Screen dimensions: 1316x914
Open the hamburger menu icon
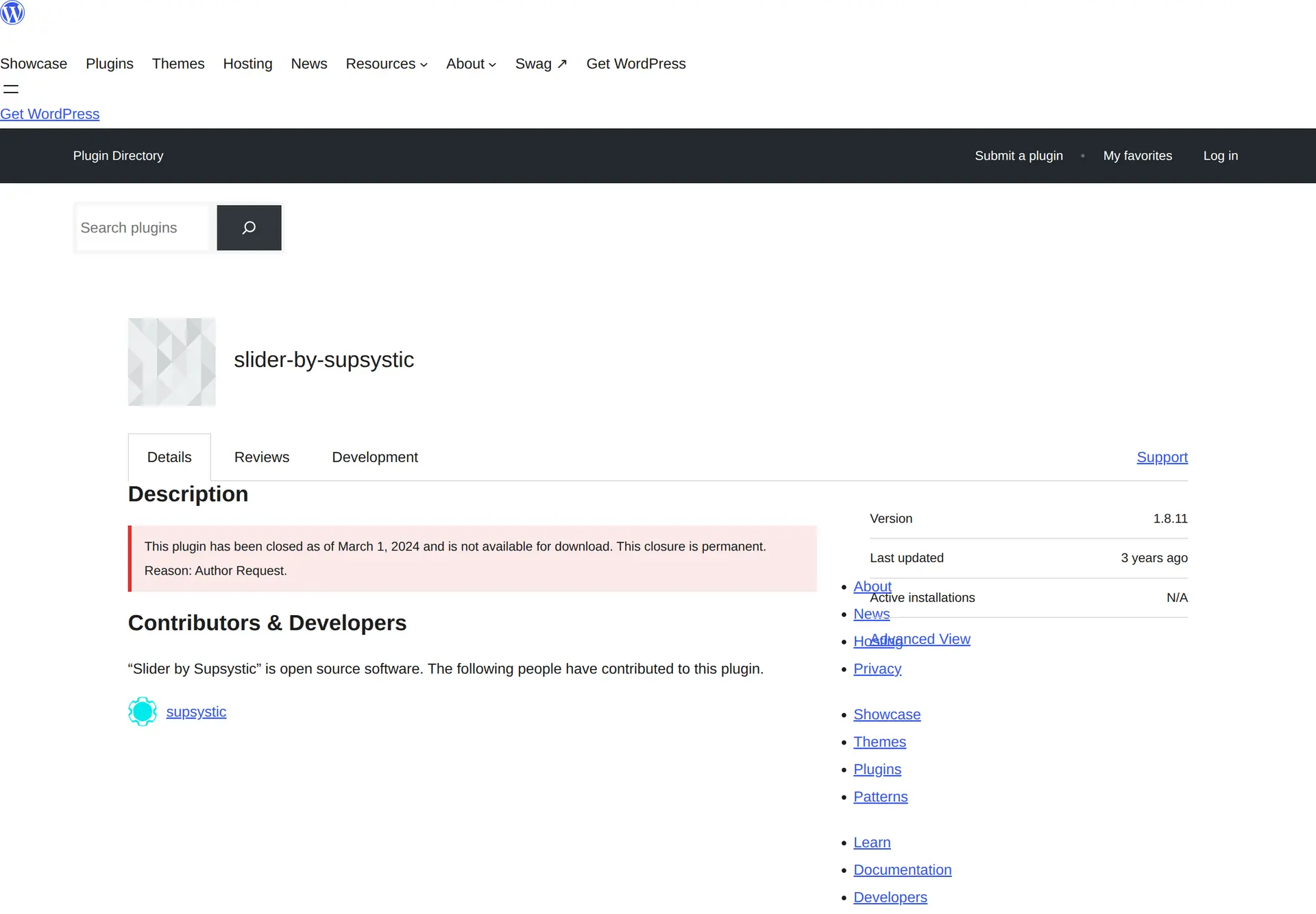tap(11, 88)
